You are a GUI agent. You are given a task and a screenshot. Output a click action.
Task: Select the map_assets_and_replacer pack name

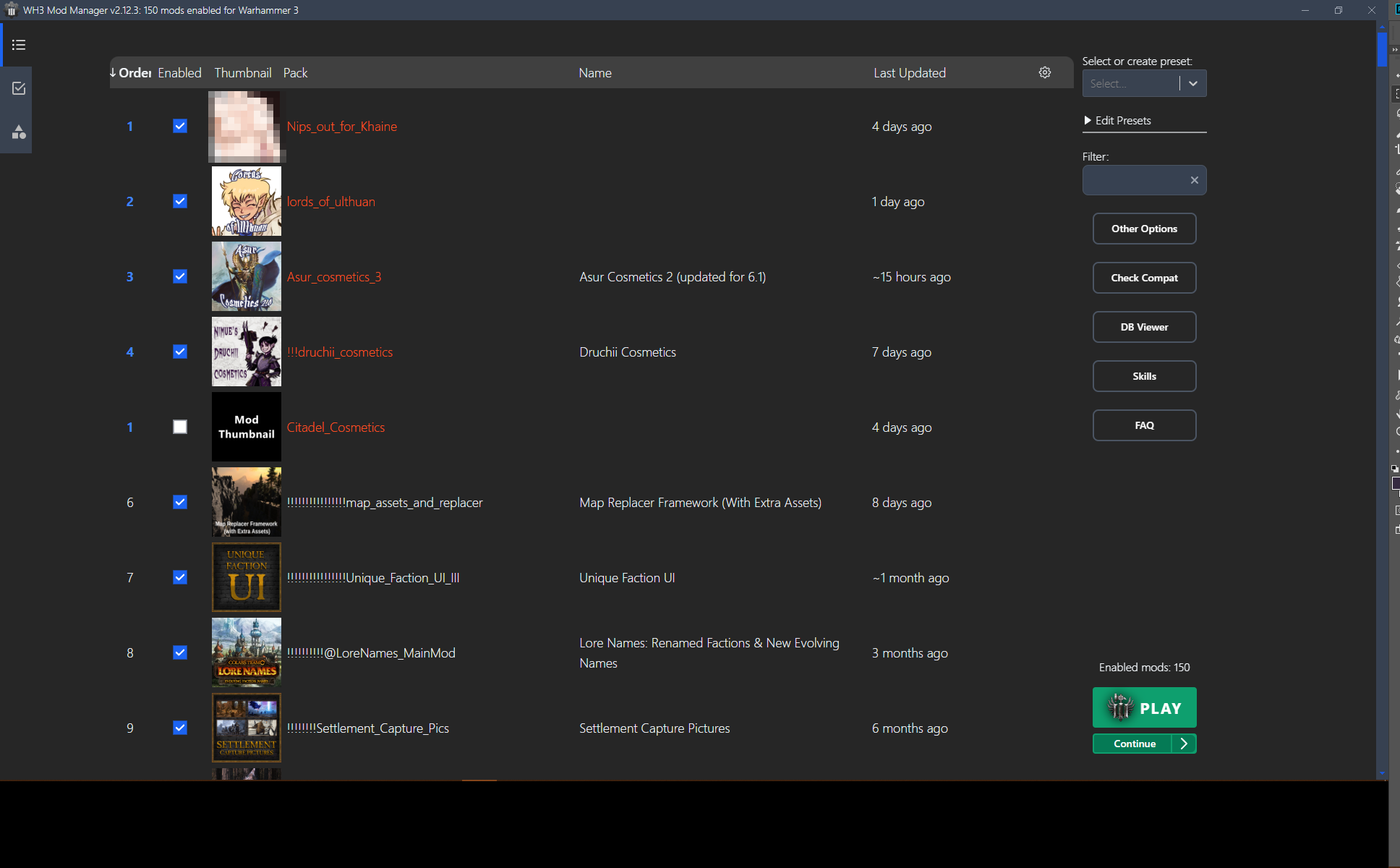click(x=385, y=503)
